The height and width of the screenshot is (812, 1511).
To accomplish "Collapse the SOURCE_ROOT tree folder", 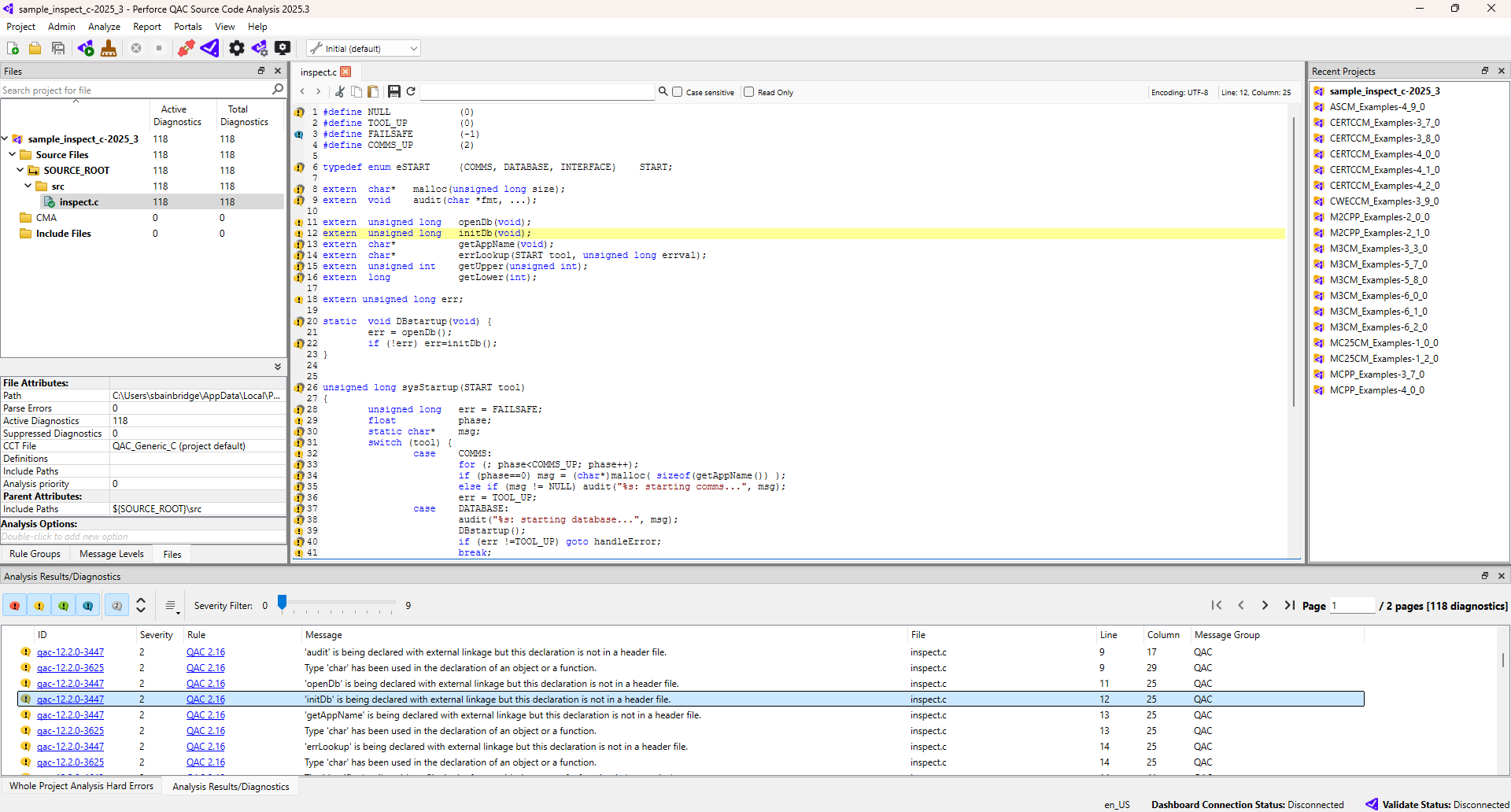I will pos(20,170).
